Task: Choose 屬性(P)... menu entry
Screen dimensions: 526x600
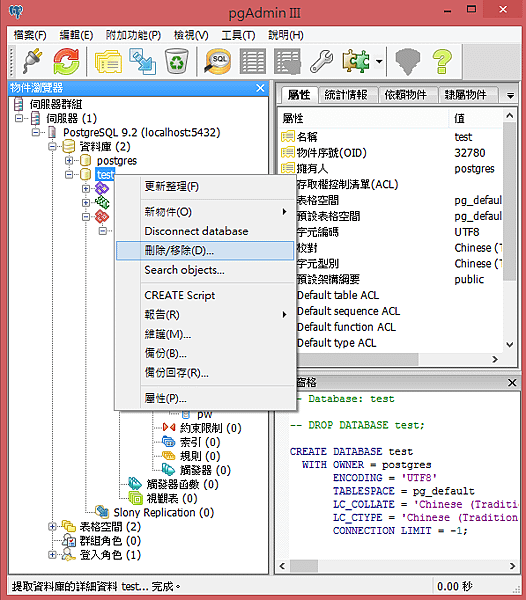Action: coord(205,398)
